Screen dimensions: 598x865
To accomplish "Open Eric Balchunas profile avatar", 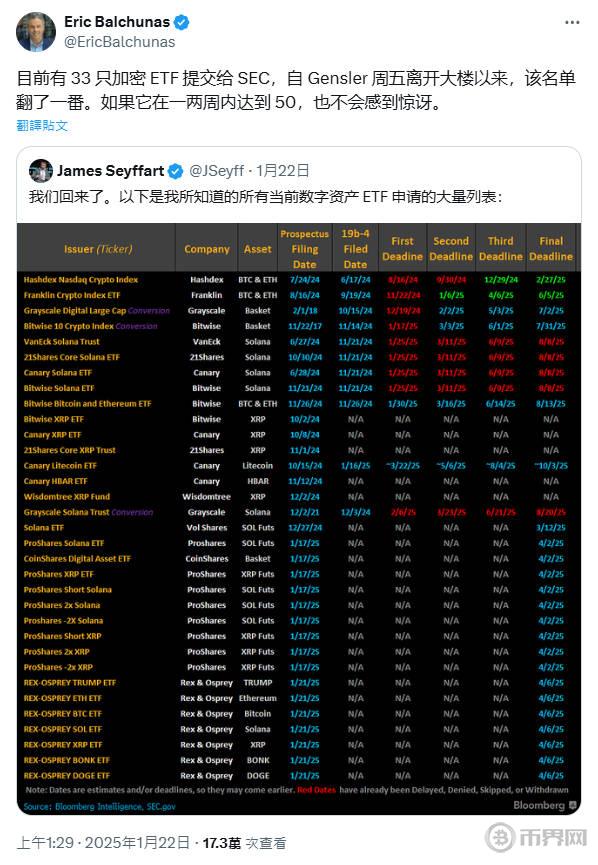I will click(36, 32).
